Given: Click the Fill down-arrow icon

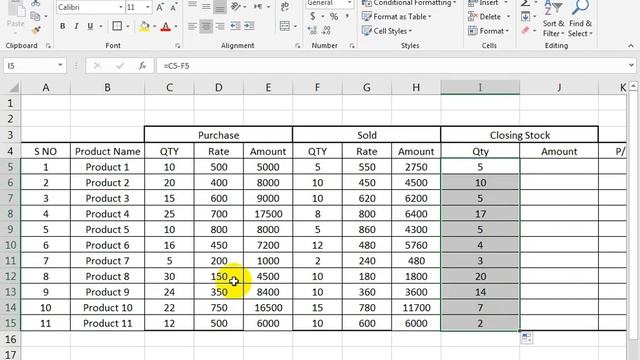Looking at the screenshot, I should 525,16.
